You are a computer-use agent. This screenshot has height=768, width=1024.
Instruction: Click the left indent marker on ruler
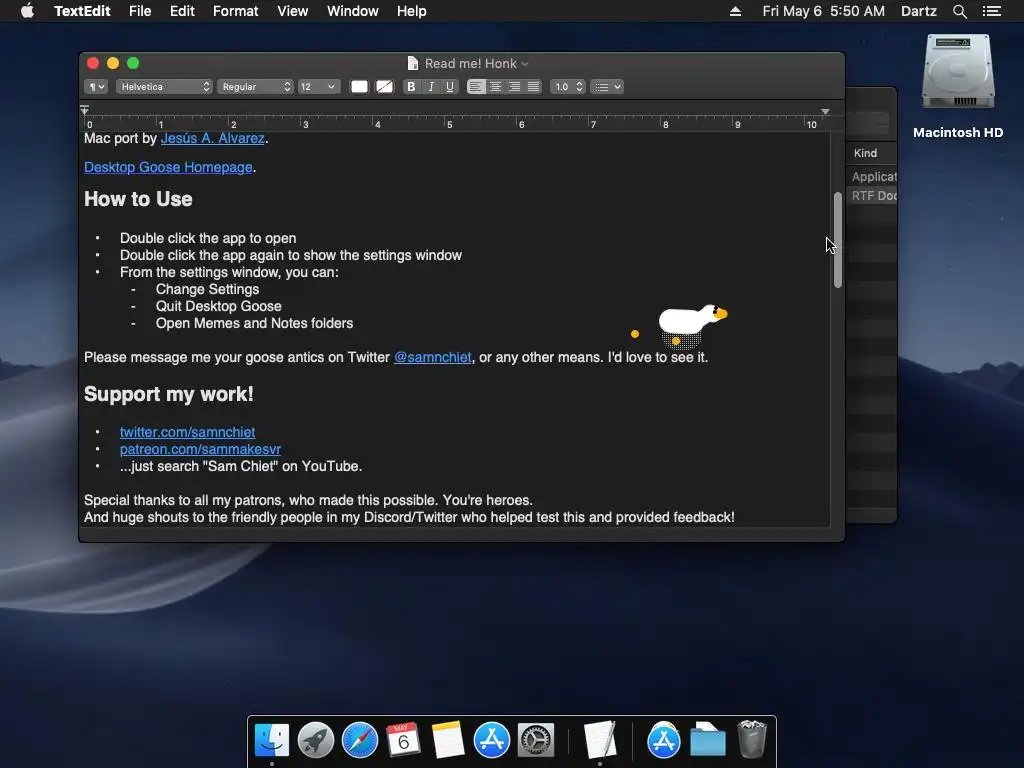[x=85, y=110]
